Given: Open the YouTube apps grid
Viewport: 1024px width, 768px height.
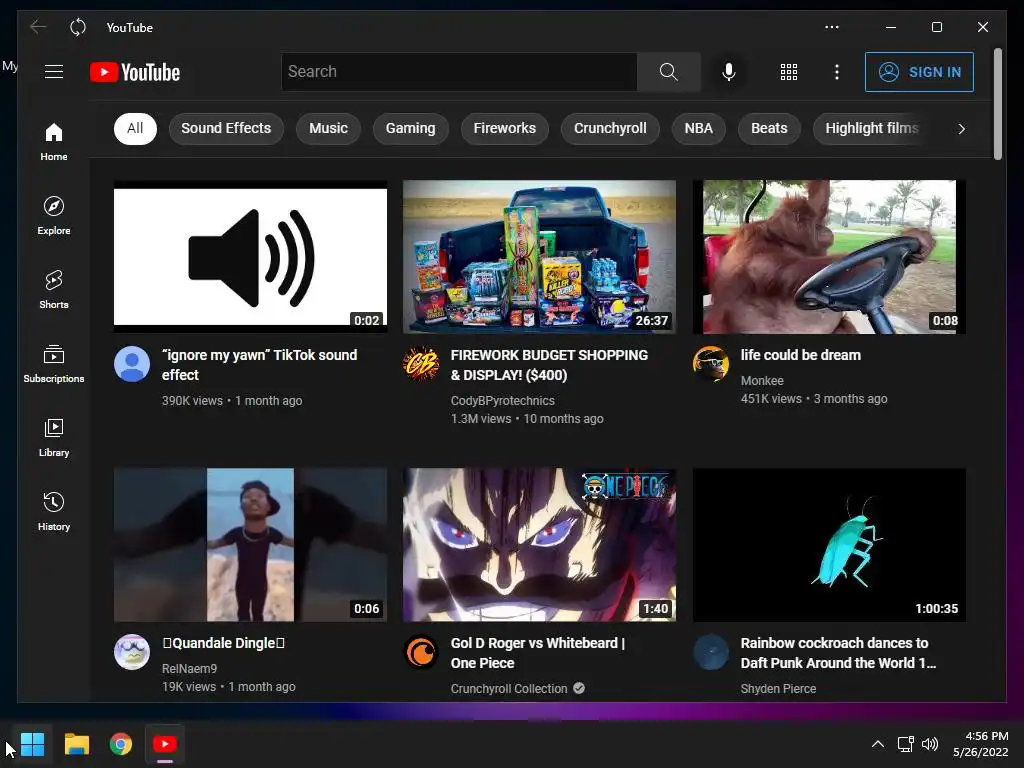Looking at the screenshot, I should [x=789, y=72].
